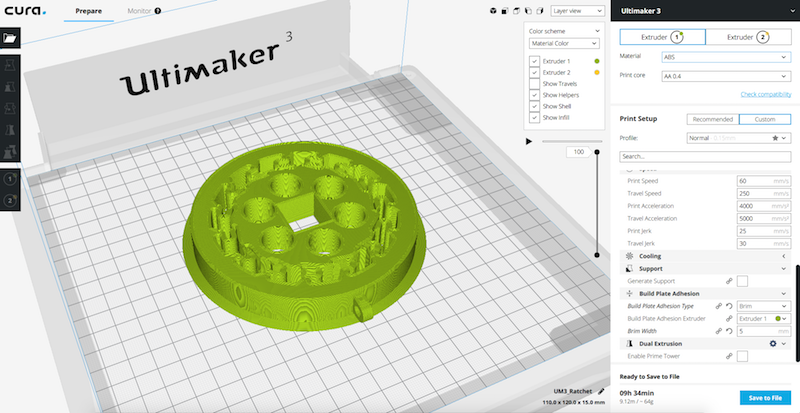Click the Print Speed value field

click(764, 181)
